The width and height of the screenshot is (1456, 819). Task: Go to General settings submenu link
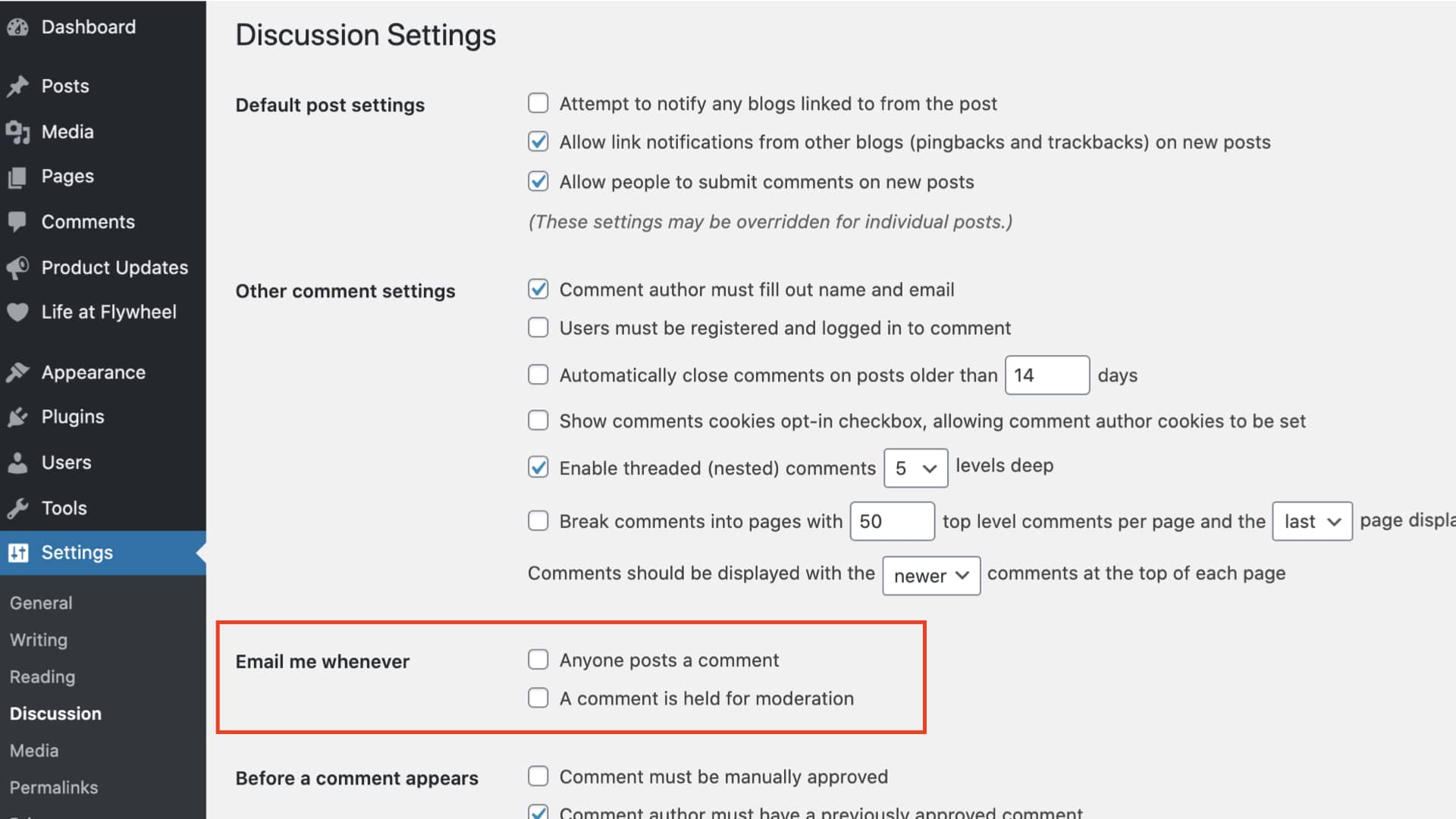(41, 603)
